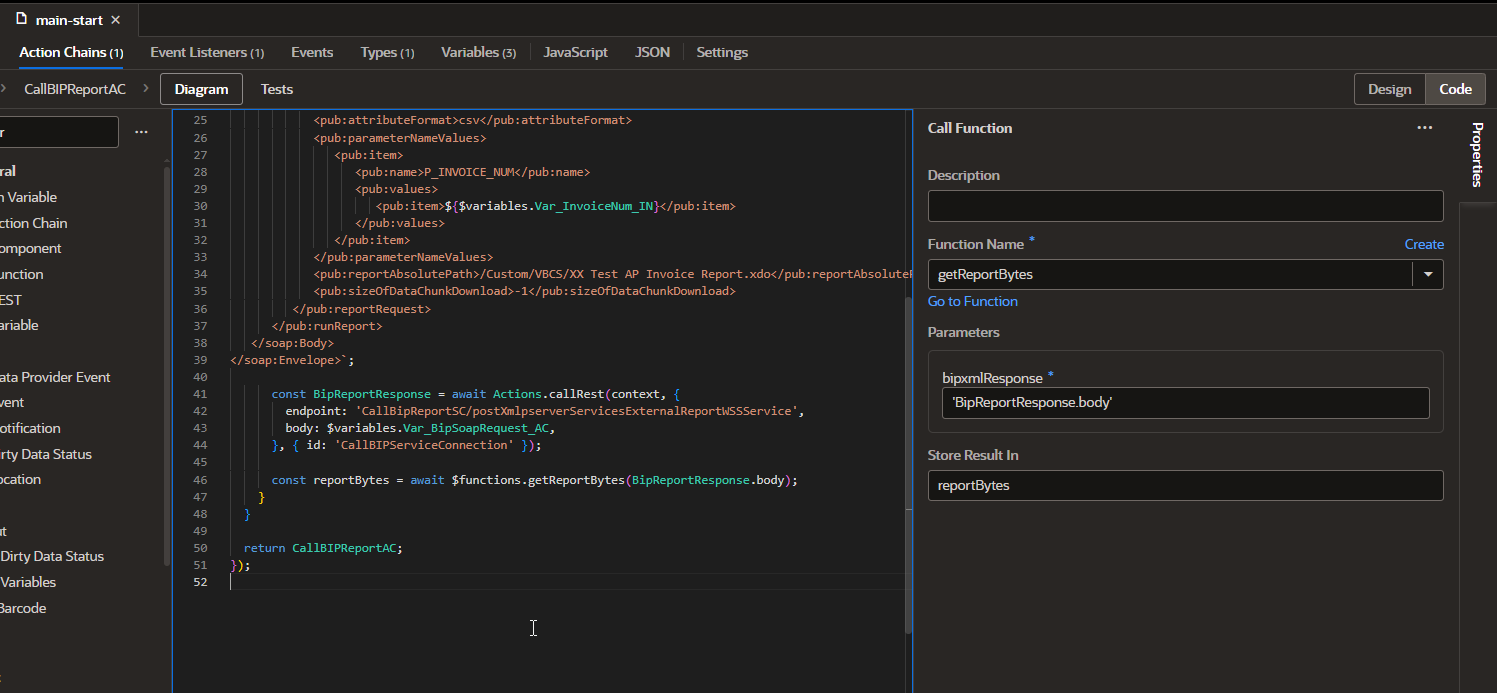Screen dimensions: 1497x693
Task: Click 'P_INVOICE_NUM' text in code
Action: (x=469, y=172)
